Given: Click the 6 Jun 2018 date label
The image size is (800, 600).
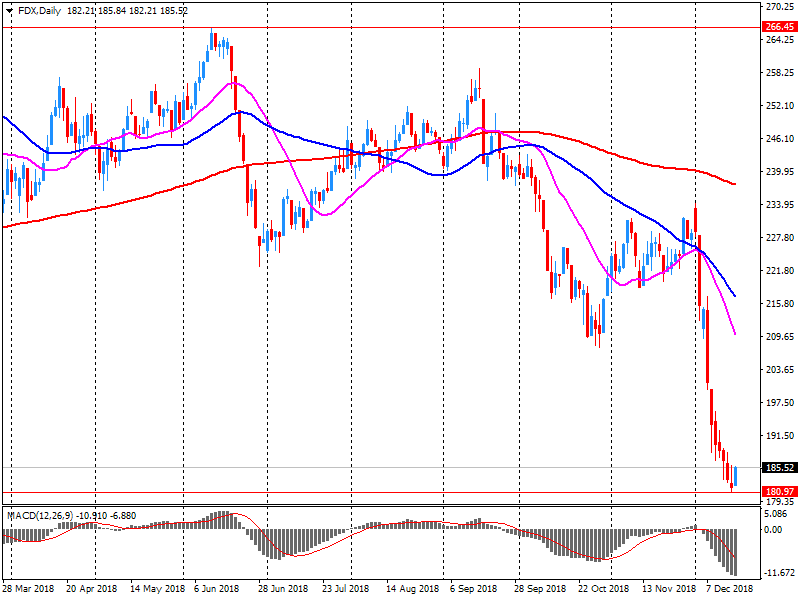Looking at the screenshot, I should coord(216,589).
